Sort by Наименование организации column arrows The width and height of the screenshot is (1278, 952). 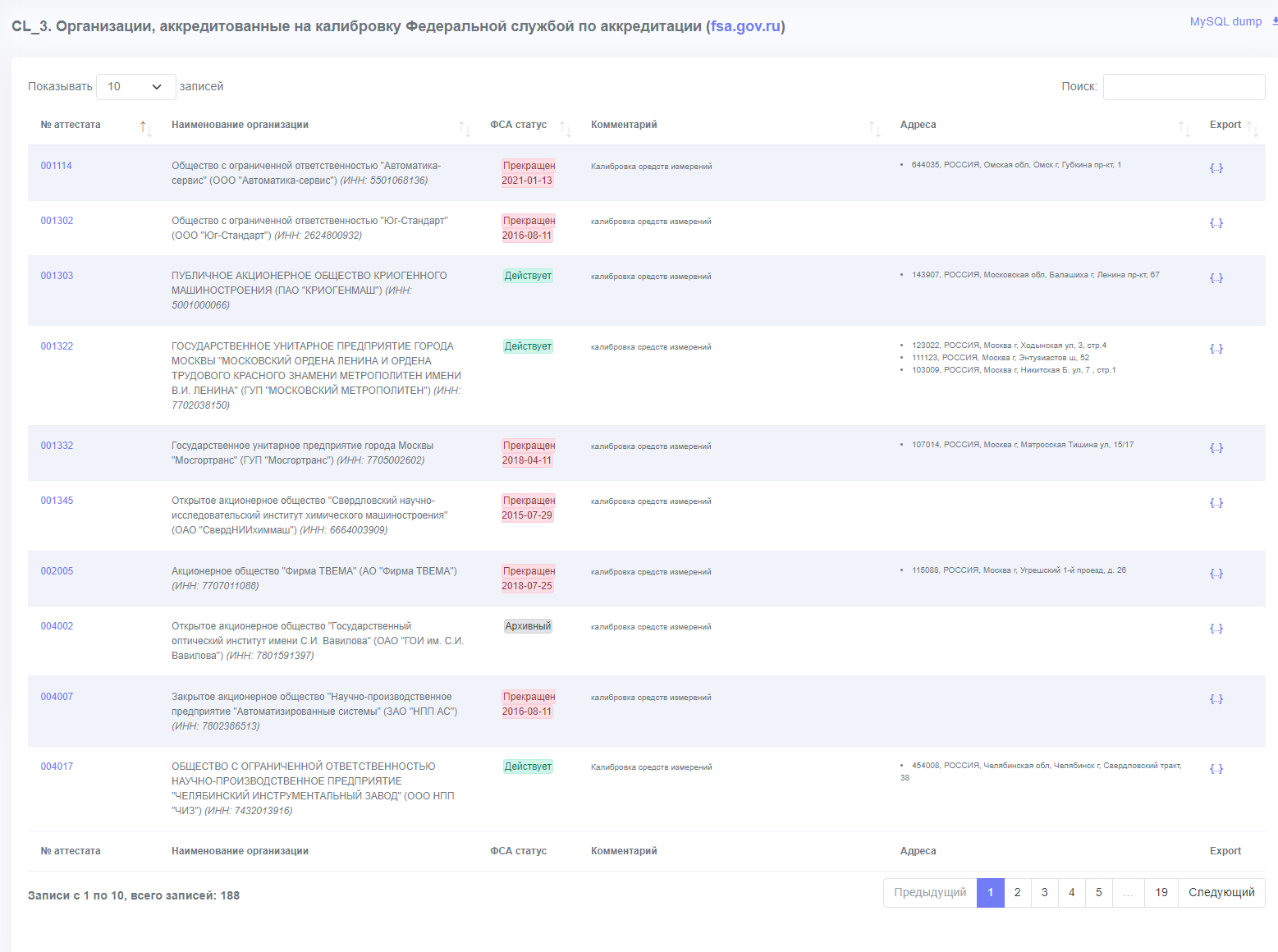click(x=465, y=128)
